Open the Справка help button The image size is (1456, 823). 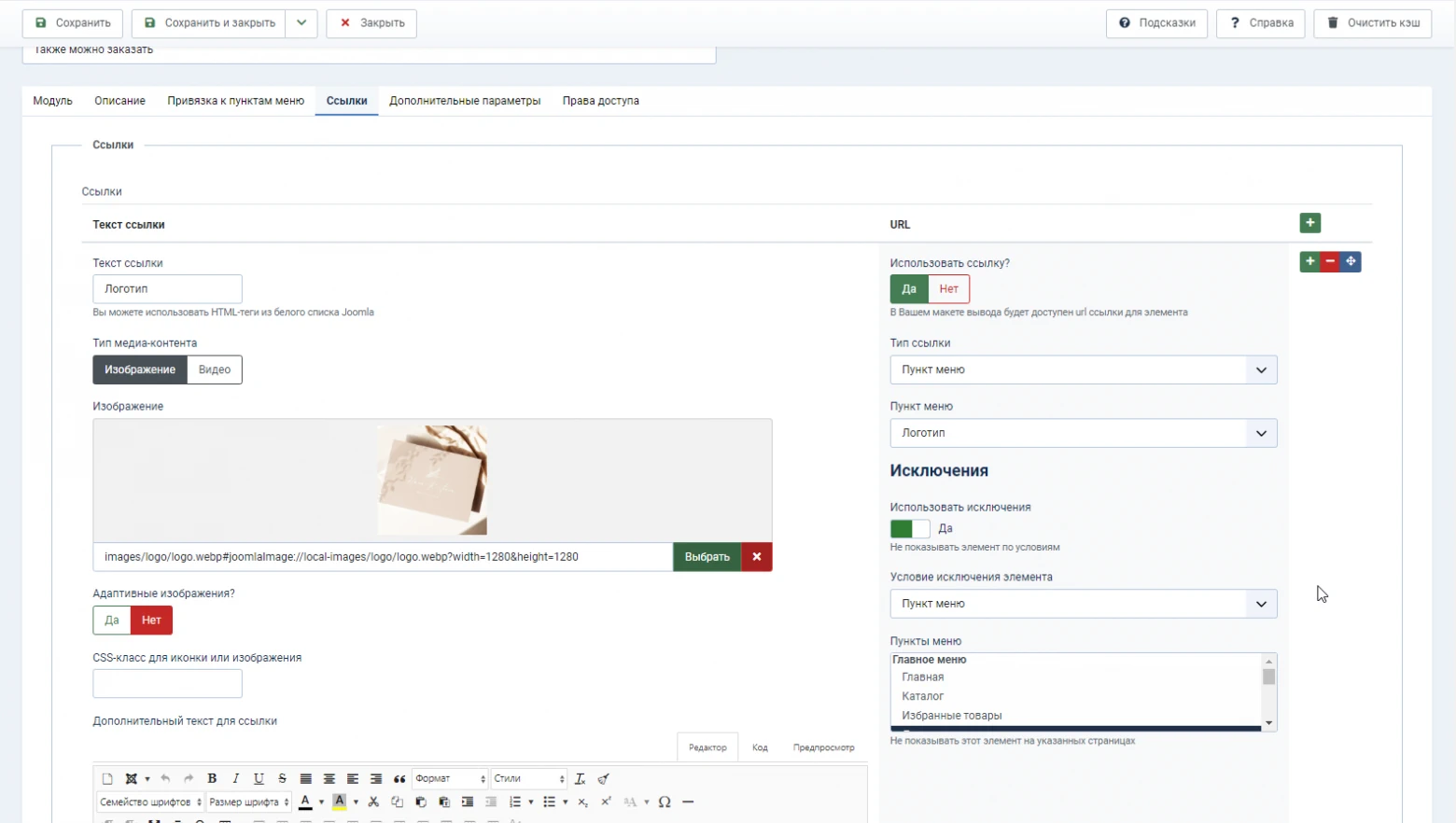point(1261,22)
